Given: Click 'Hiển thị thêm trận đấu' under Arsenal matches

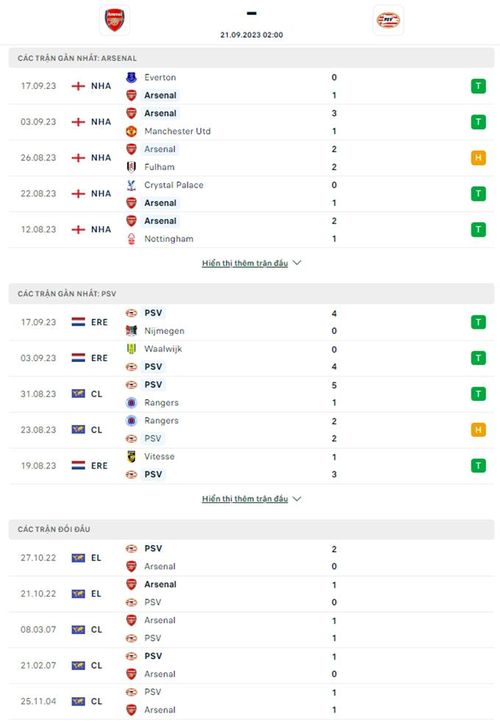Looking at the screenshot, I should point(245,263).
